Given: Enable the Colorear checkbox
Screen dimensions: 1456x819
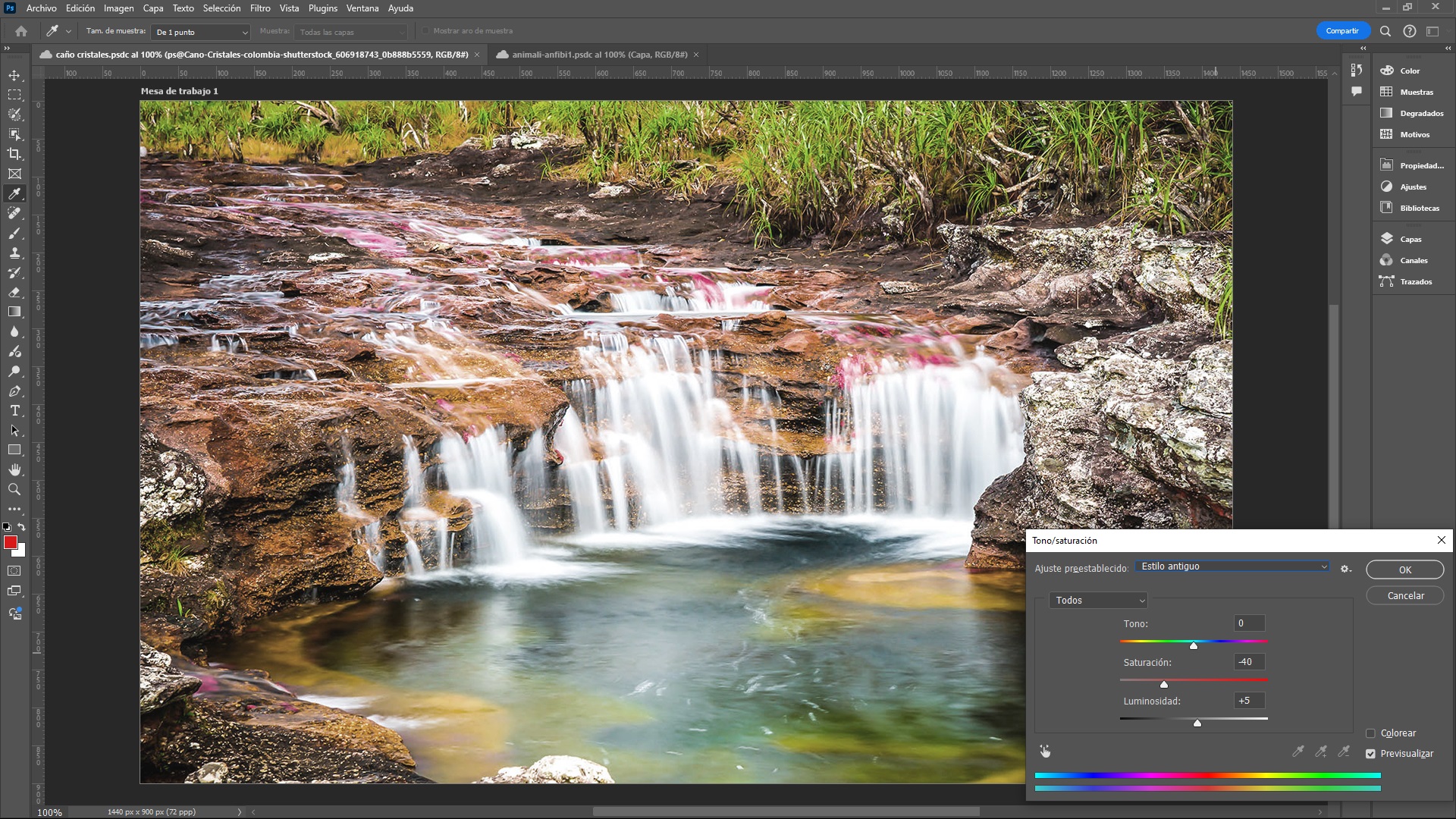Looking at the screenshot, I should (x=1370, y=733).
